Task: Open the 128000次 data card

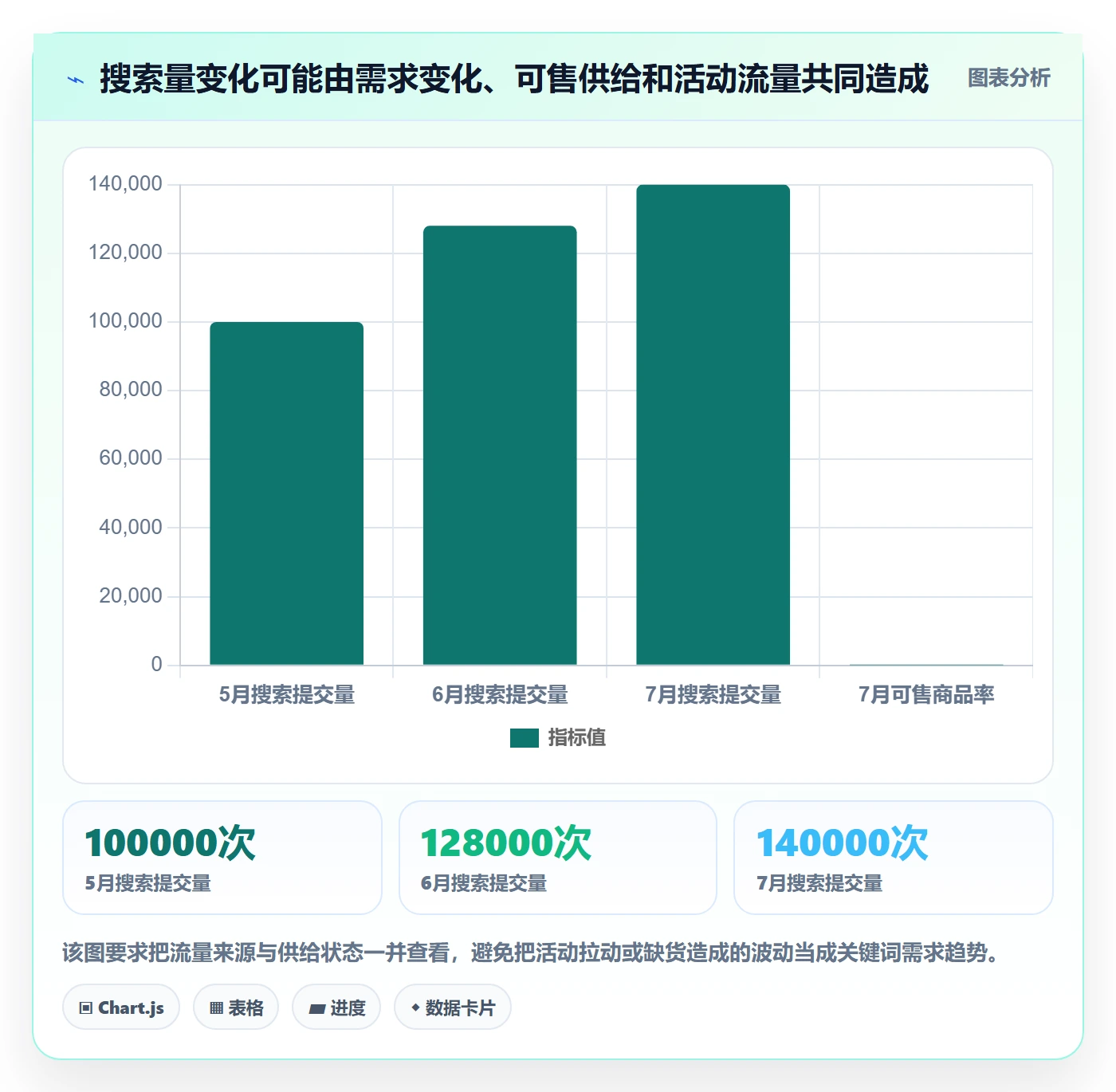Action: pos(558,858)
